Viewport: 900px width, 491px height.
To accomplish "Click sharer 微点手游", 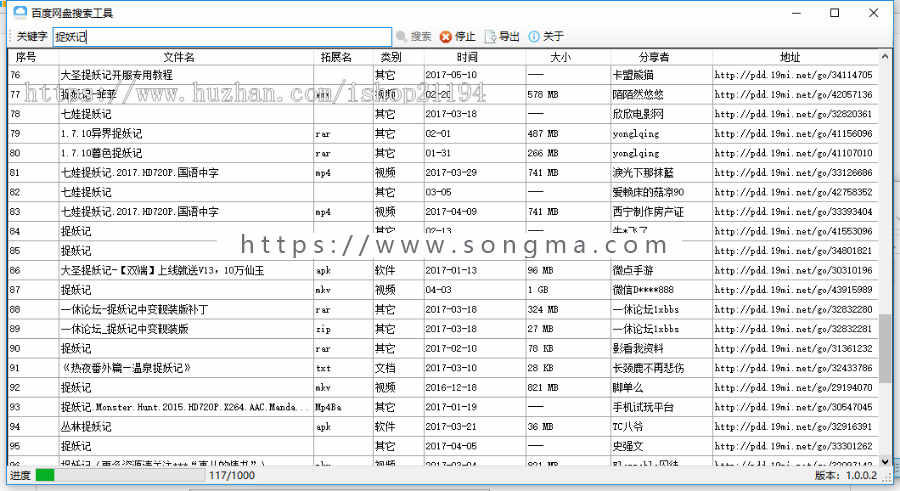I will click(633, 270).
